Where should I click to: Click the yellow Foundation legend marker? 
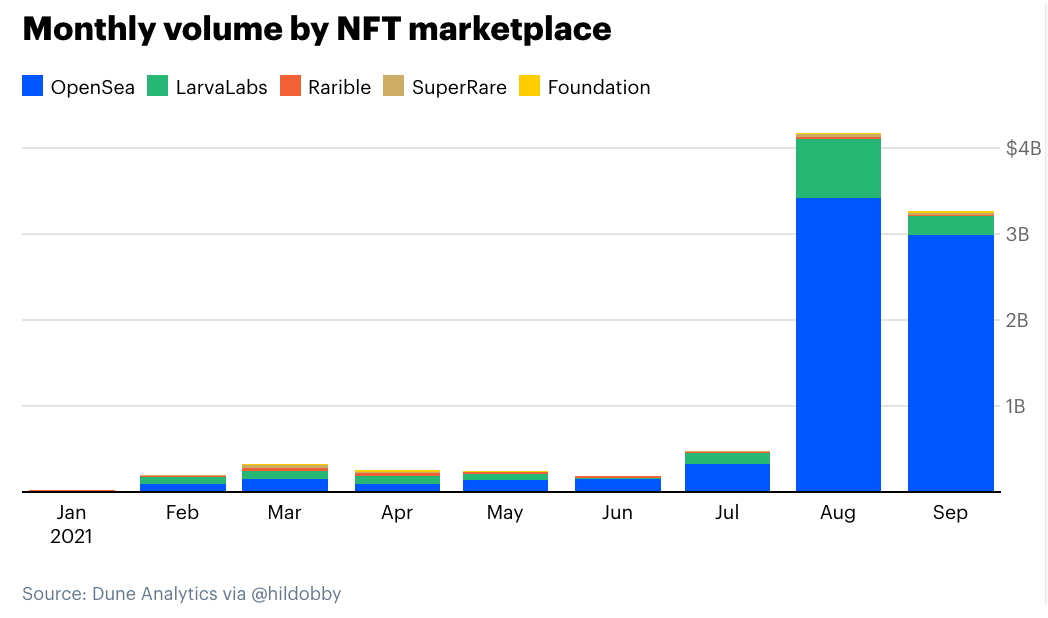coord(527,87)
